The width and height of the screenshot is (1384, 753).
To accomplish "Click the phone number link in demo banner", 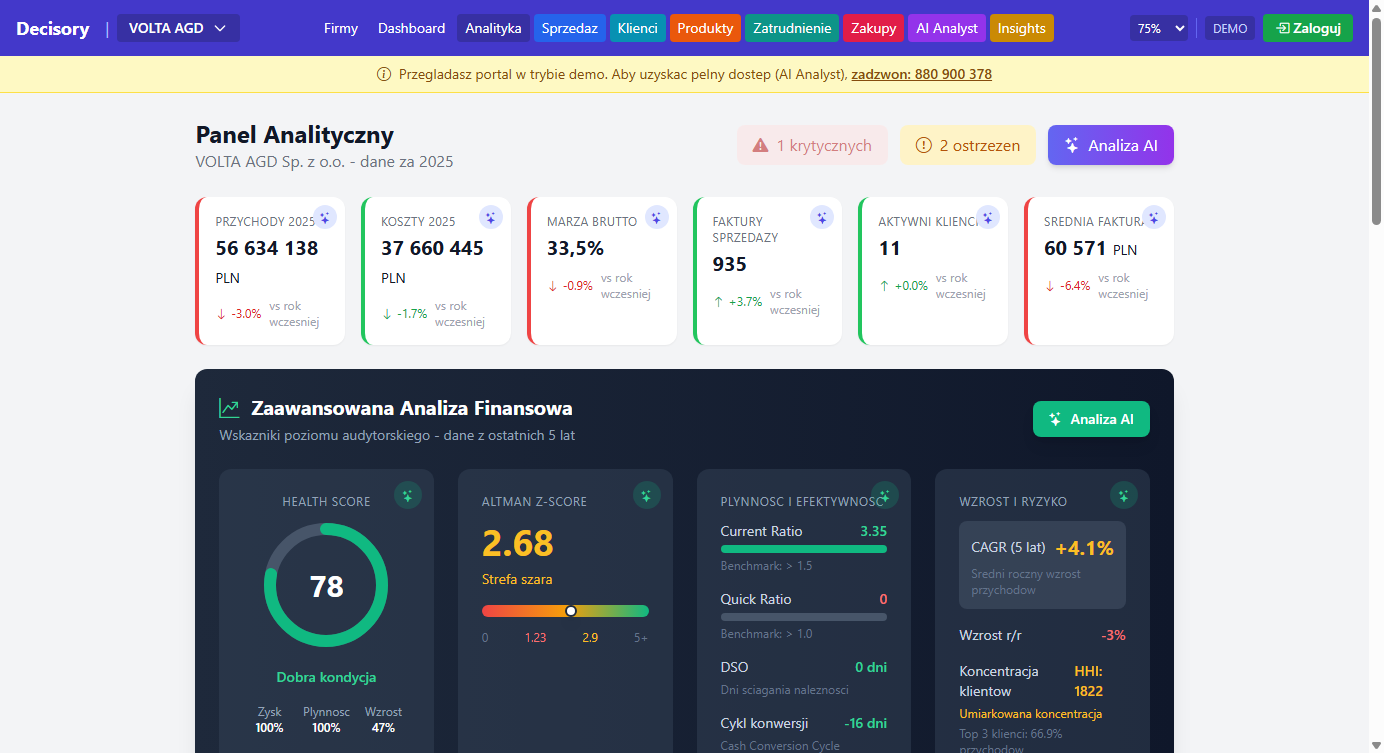I will pyautogui.click(x=921, y=74).
